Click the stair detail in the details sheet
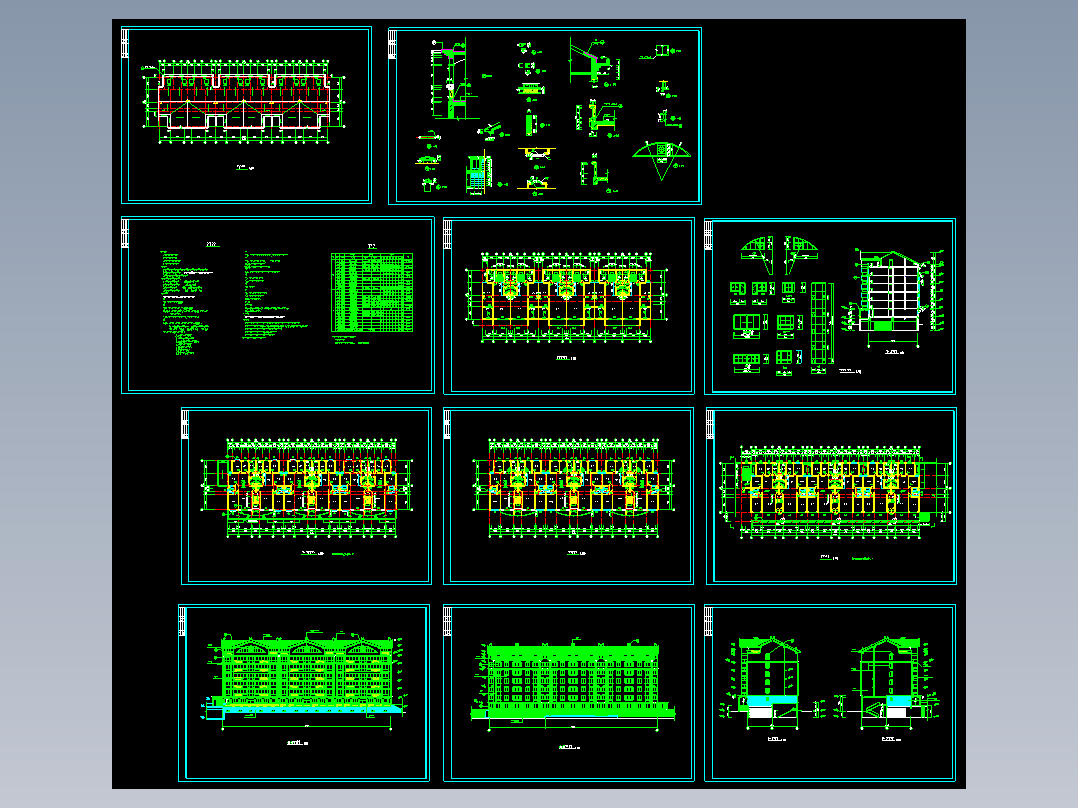This screenshot has width=1078, height=808. point(478,174)
